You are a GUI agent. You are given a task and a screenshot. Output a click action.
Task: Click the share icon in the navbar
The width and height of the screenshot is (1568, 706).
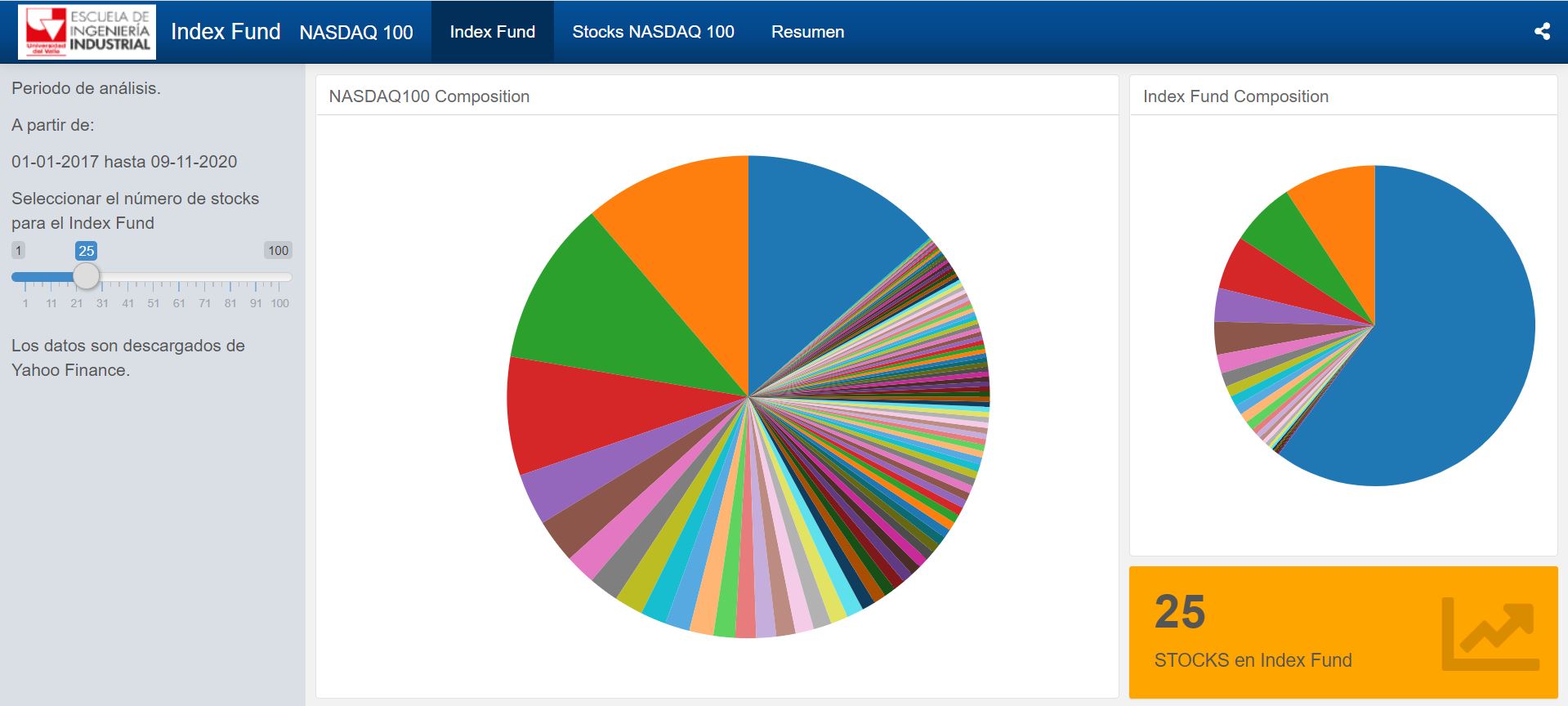pyautogui.click(x=1542, y=32)
